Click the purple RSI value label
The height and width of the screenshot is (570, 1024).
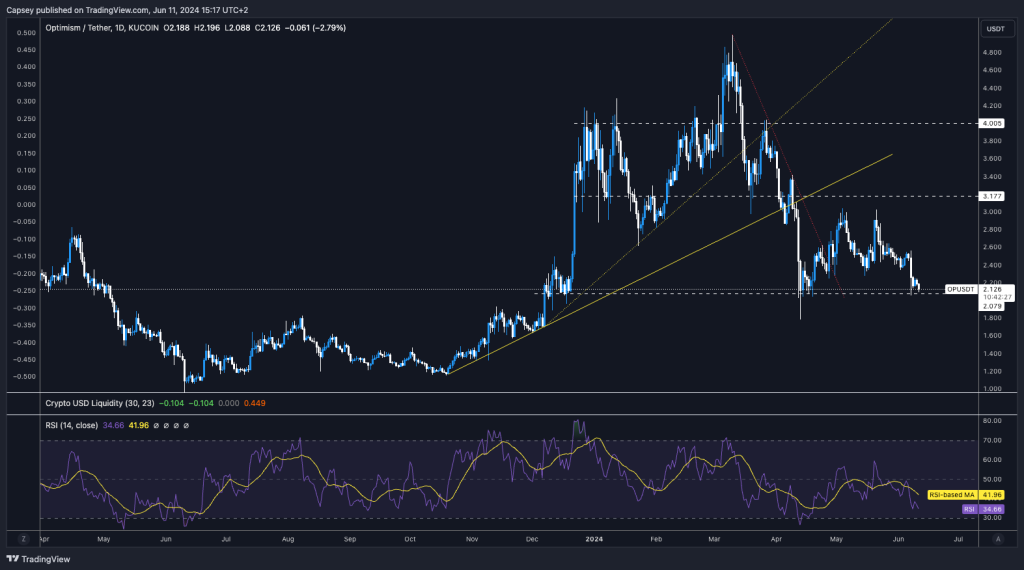point(969,509)
